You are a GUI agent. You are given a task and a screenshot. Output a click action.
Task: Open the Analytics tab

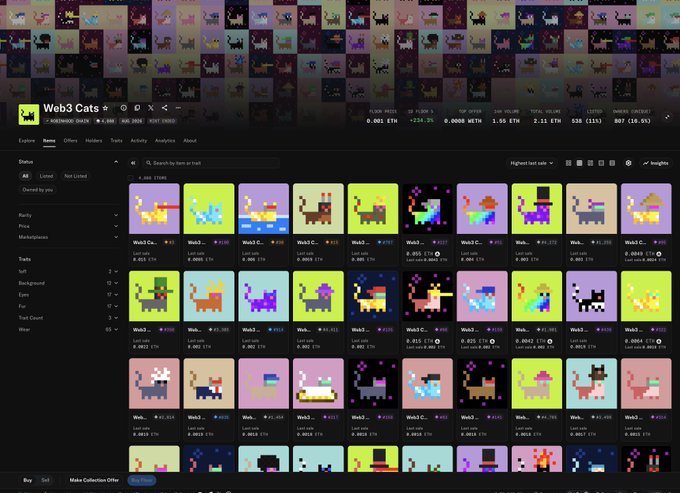(x=165, y=140)
